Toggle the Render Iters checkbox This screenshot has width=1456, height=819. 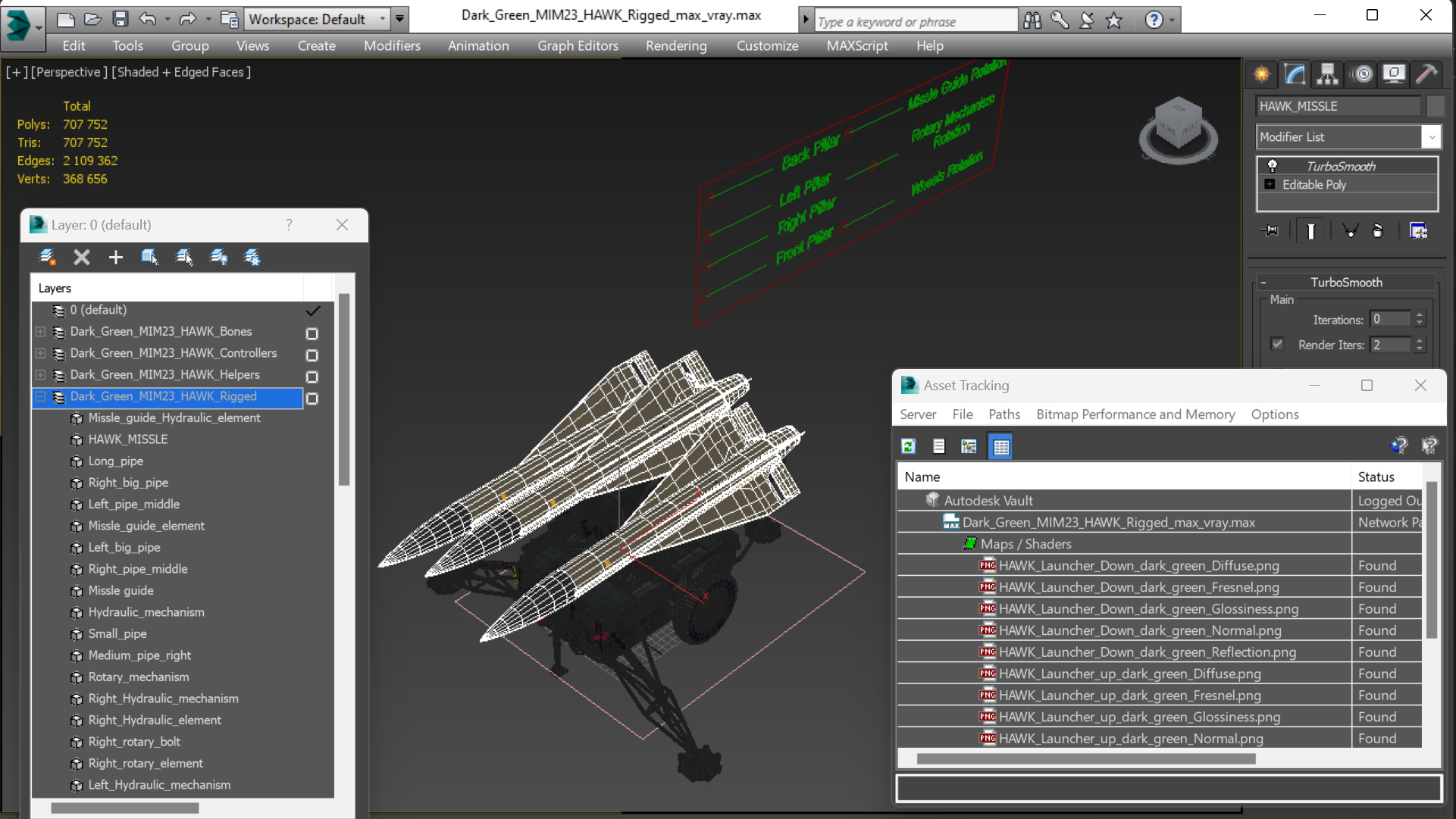[x=1277, y=345]
